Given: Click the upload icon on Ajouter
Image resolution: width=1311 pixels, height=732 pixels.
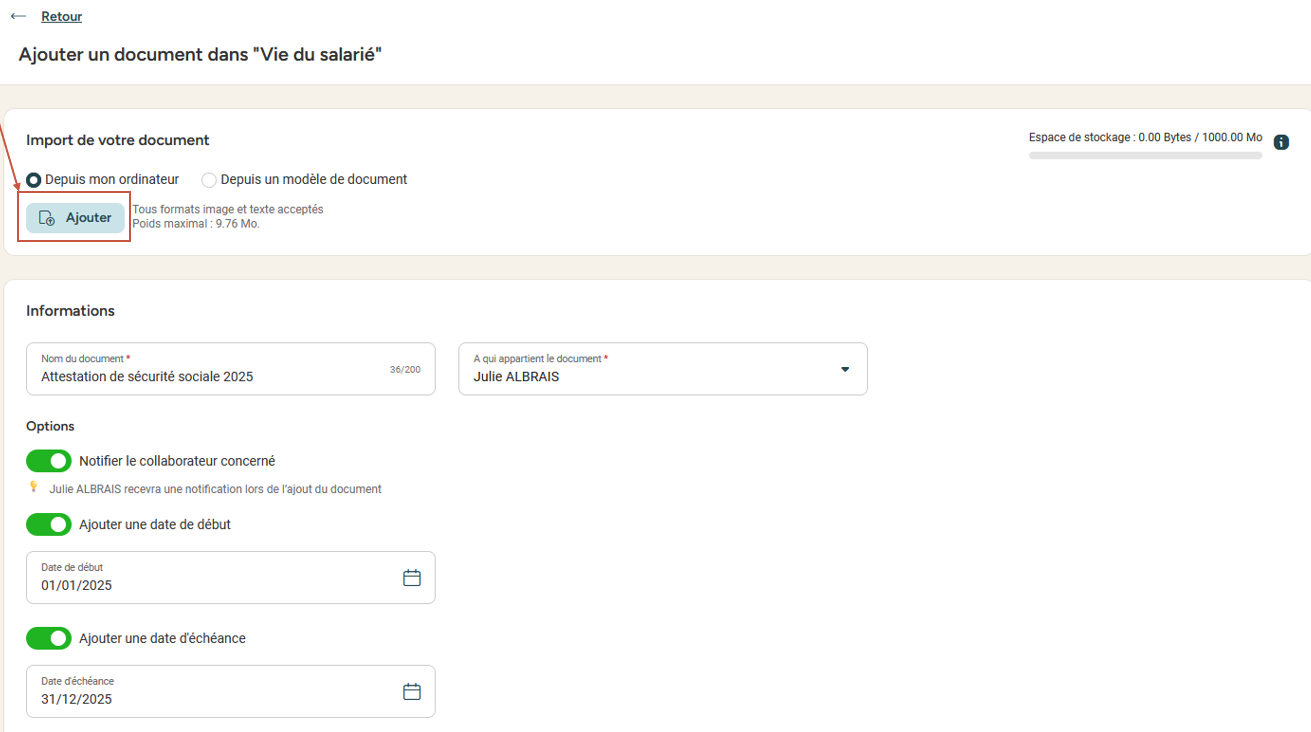Looking at the screenshot, I should [x=47, y=218].
